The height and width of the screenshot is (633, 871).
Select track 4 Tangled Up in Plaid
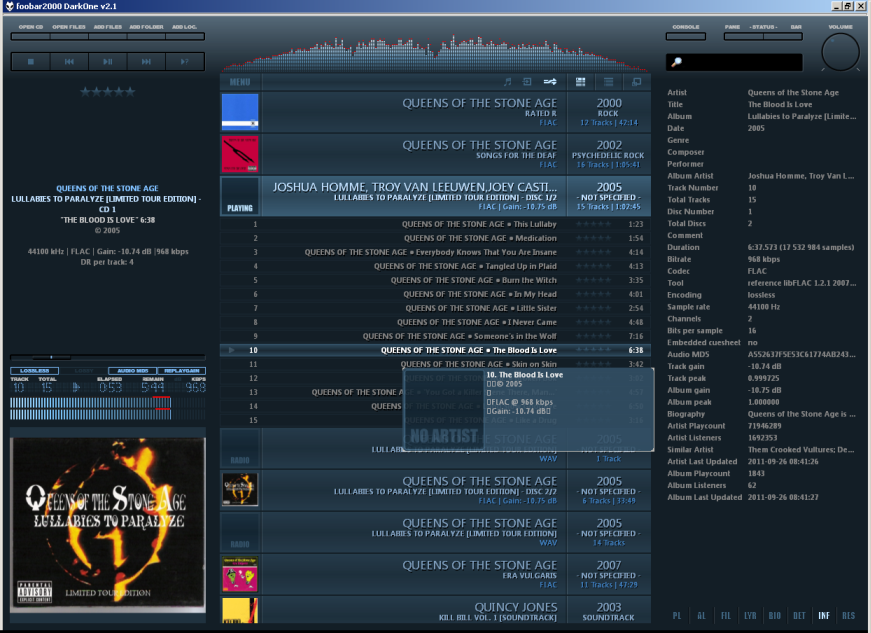(x=436, y=267)
